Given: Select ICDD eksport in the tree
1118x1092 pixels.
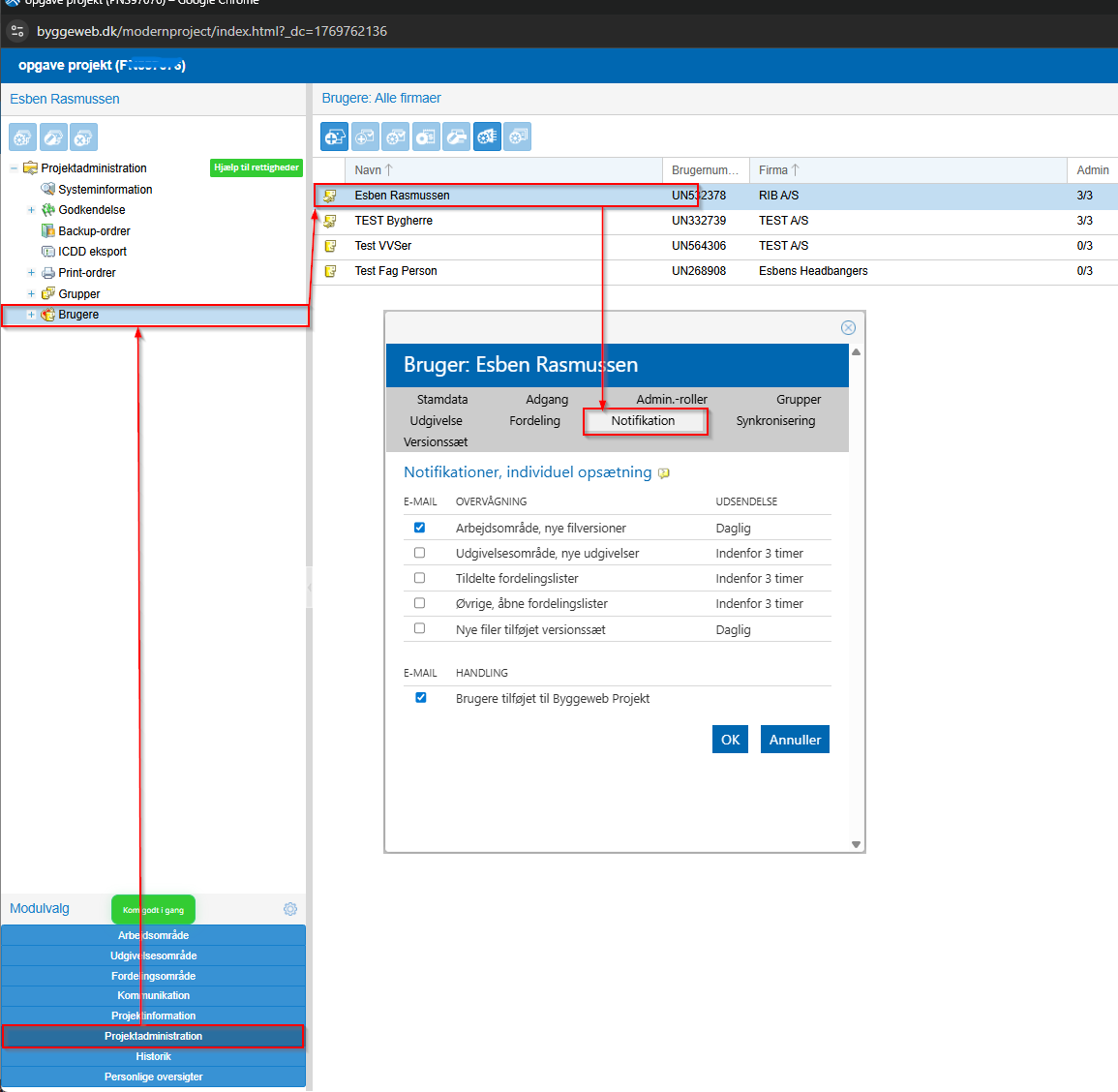Looking at the screenshot, I should click(x=92, y=252).
